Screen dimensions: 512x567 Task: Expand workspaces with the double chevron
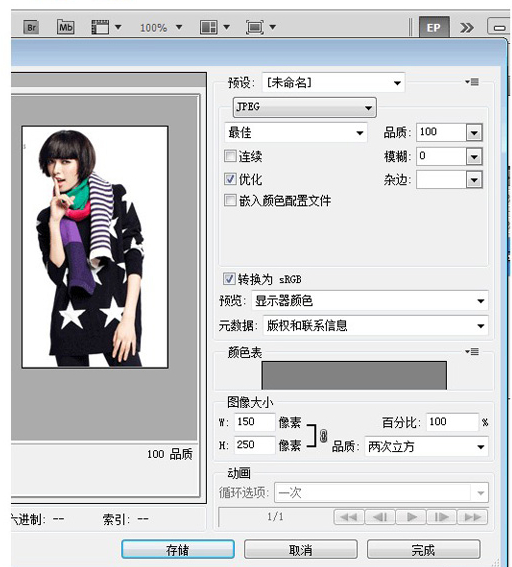[x=466, y=27]
